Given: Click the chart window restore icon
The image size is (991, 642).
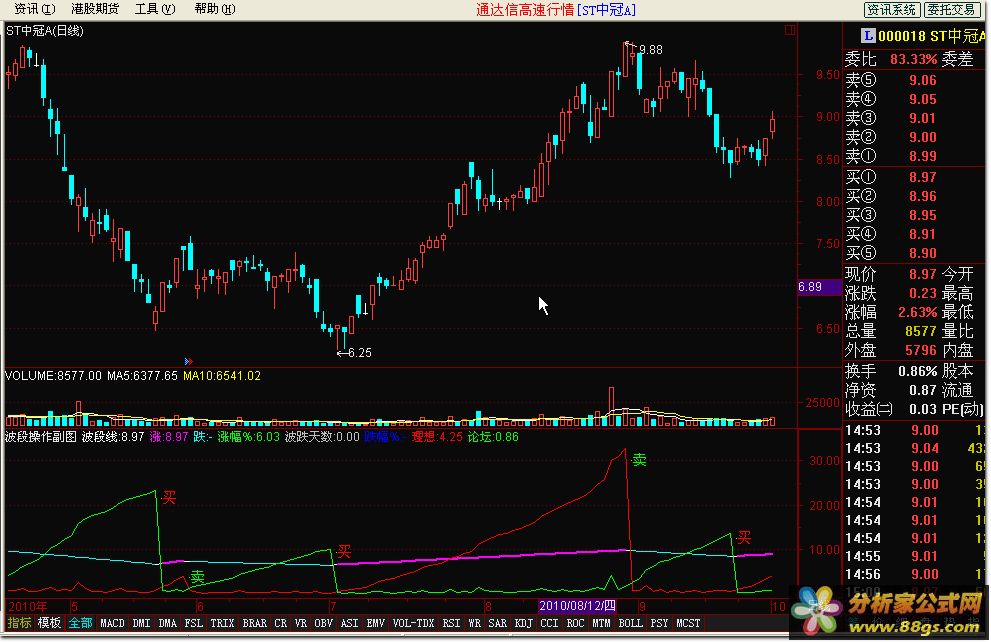Looking at the screenshot, I should pos(790,30).
